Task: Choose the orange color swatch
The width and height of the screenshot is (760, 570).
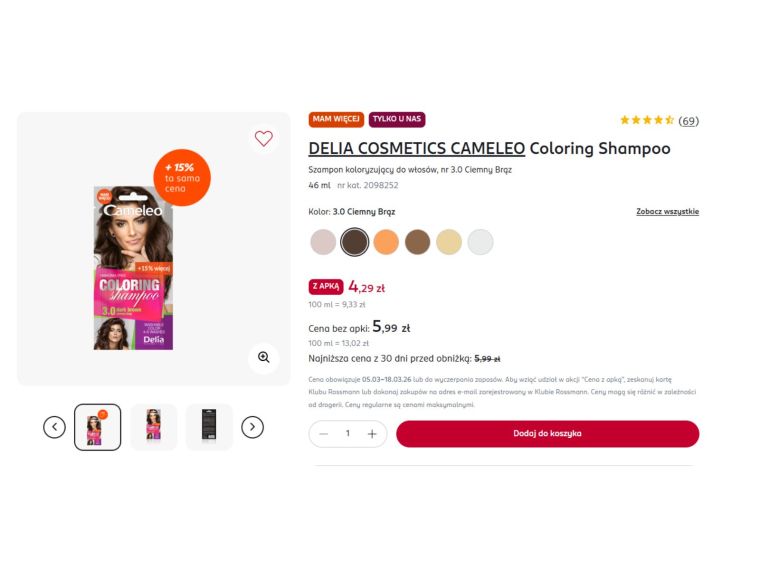Action: tap(386, 242)
